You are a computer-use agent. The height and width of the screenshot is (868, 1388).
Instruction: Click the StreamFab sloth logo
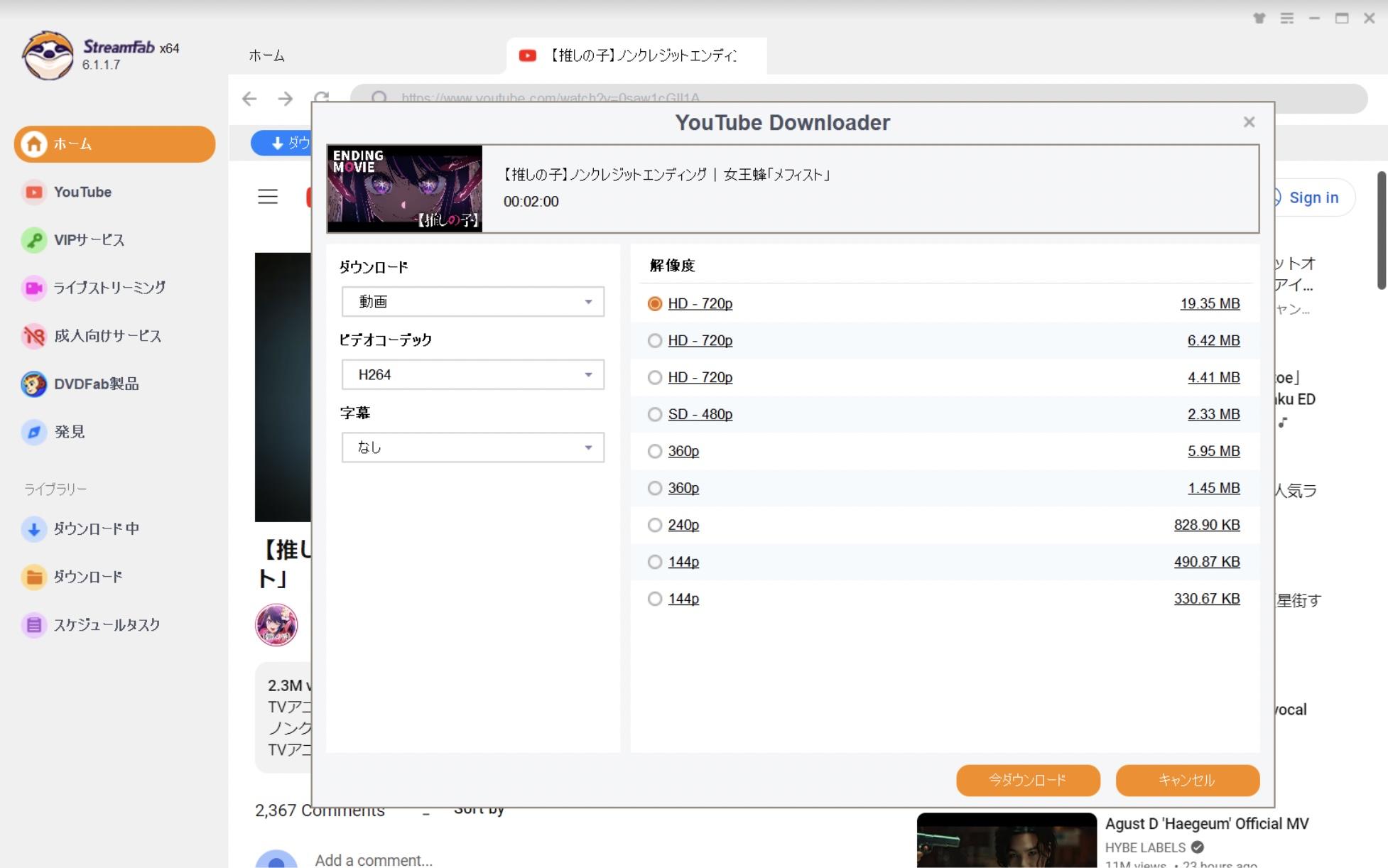[x=47, y=55]
